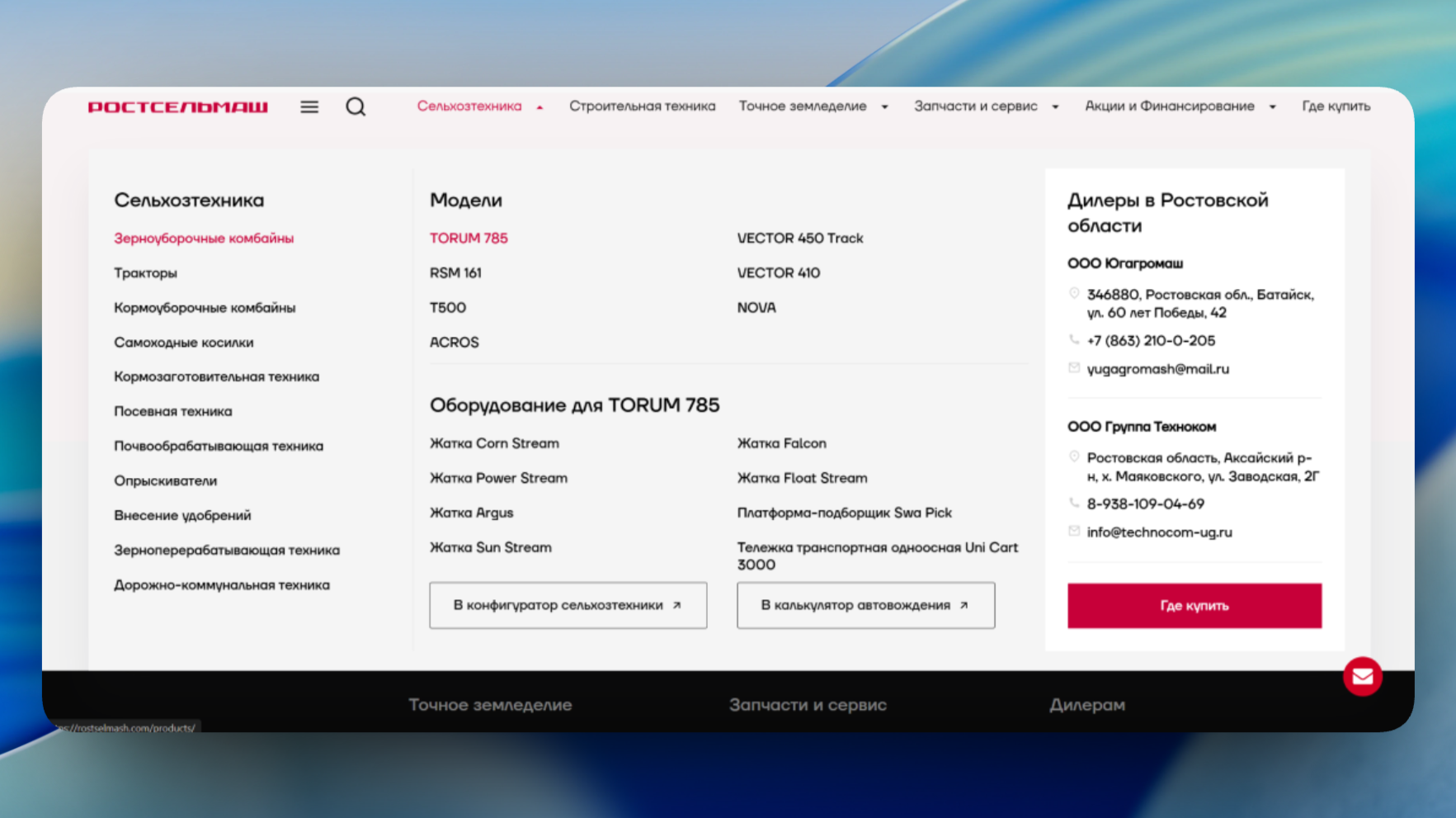Open the red mail chat bubble
This screenshot has width=1456, height=818.
pyautogui.click(x=1362, y=677)
